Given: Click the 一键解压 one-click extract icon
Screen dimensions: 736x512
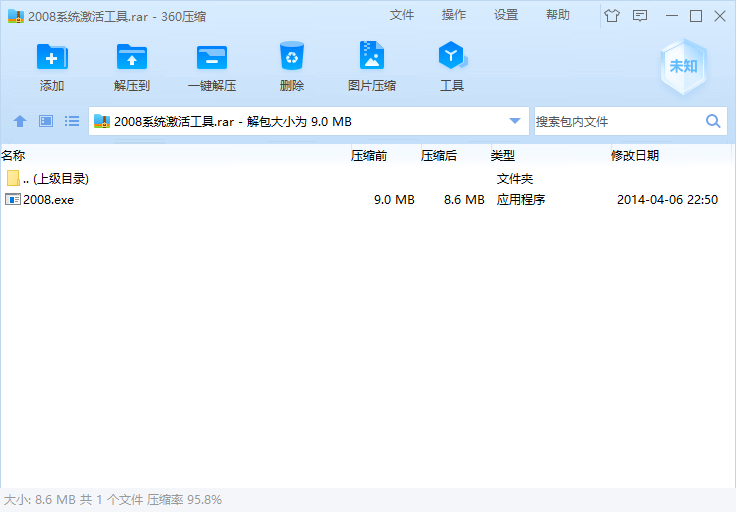Looking at the screenshot, I should 212,58.
